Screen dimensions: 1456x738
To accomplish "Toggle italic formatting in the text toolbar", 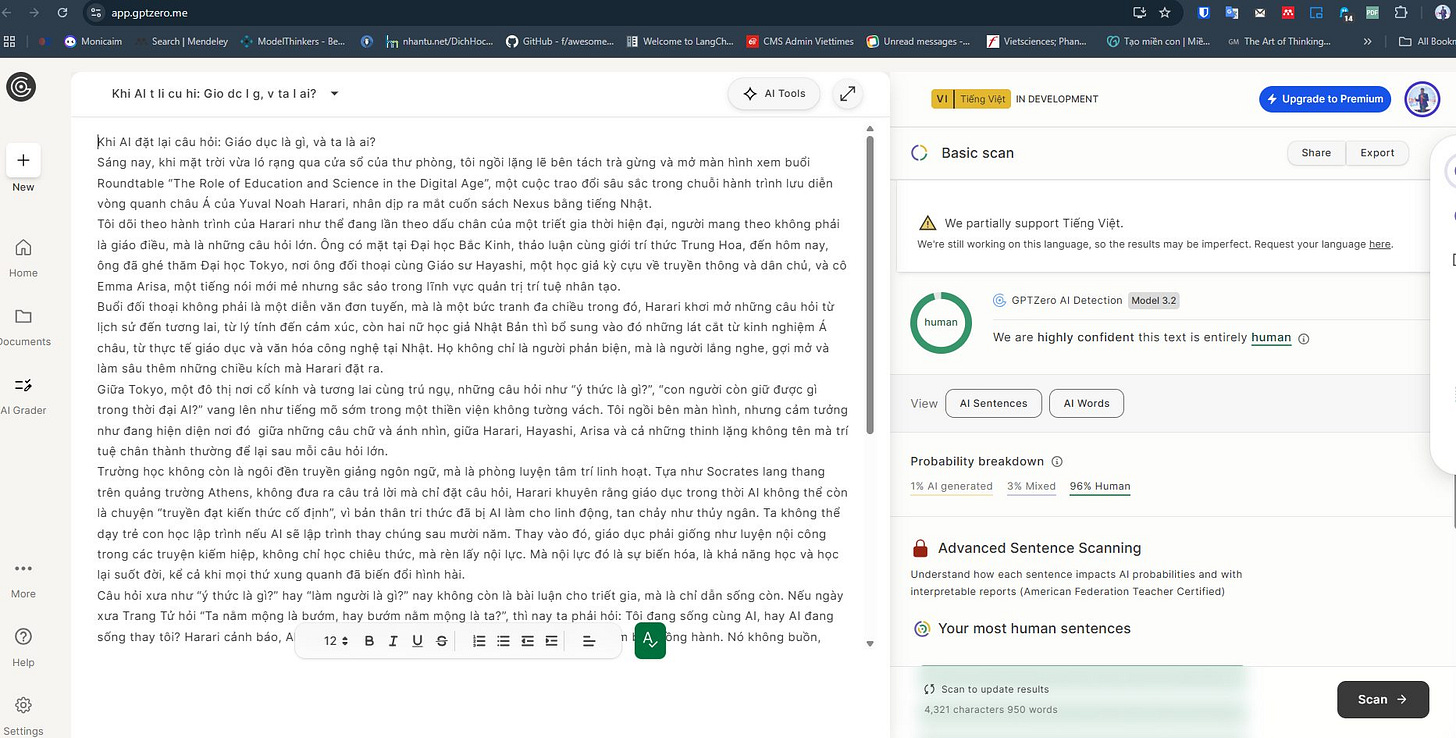I will [393, 641].
